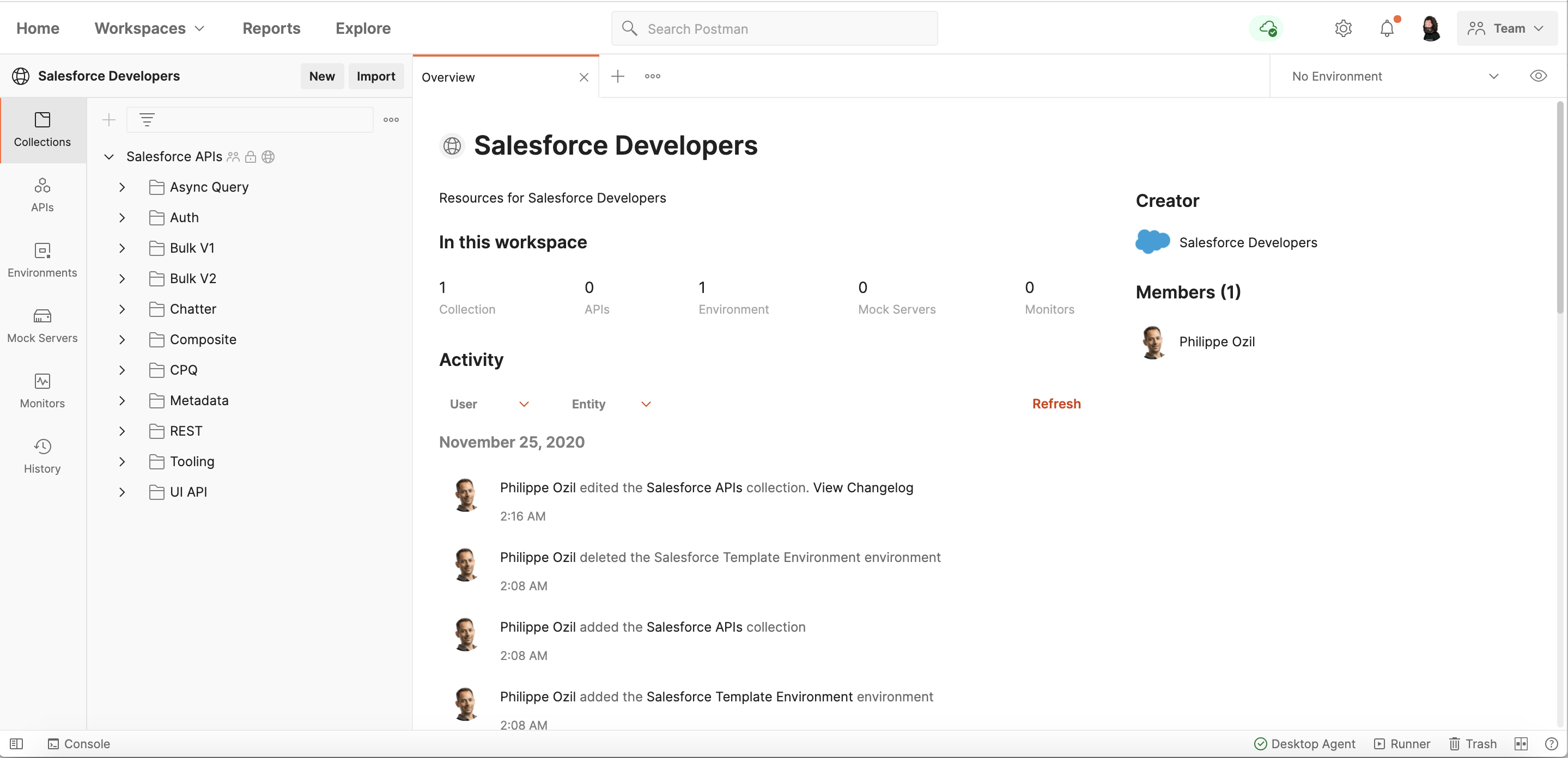
Task: Open collections panel options ellipsis
Action: click(391, 120)
